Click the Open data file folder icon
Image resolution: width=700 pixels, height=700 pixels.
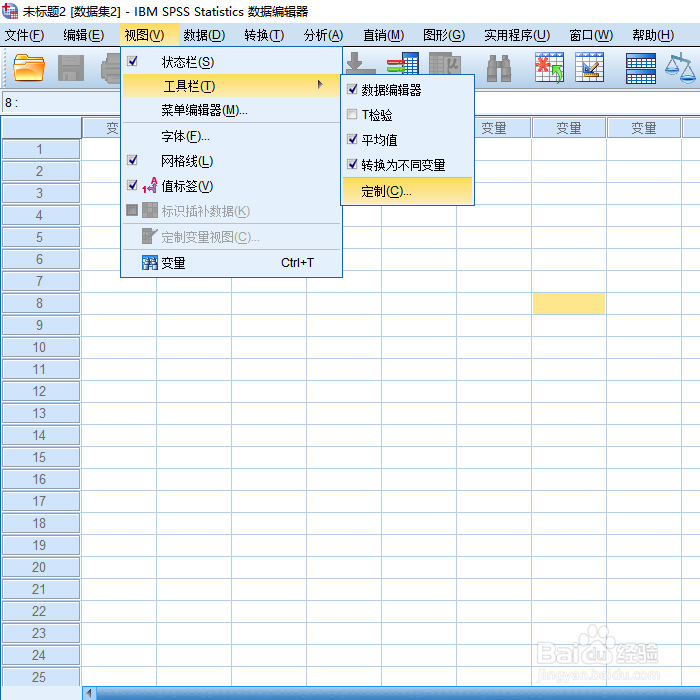(x=29, y=68)
